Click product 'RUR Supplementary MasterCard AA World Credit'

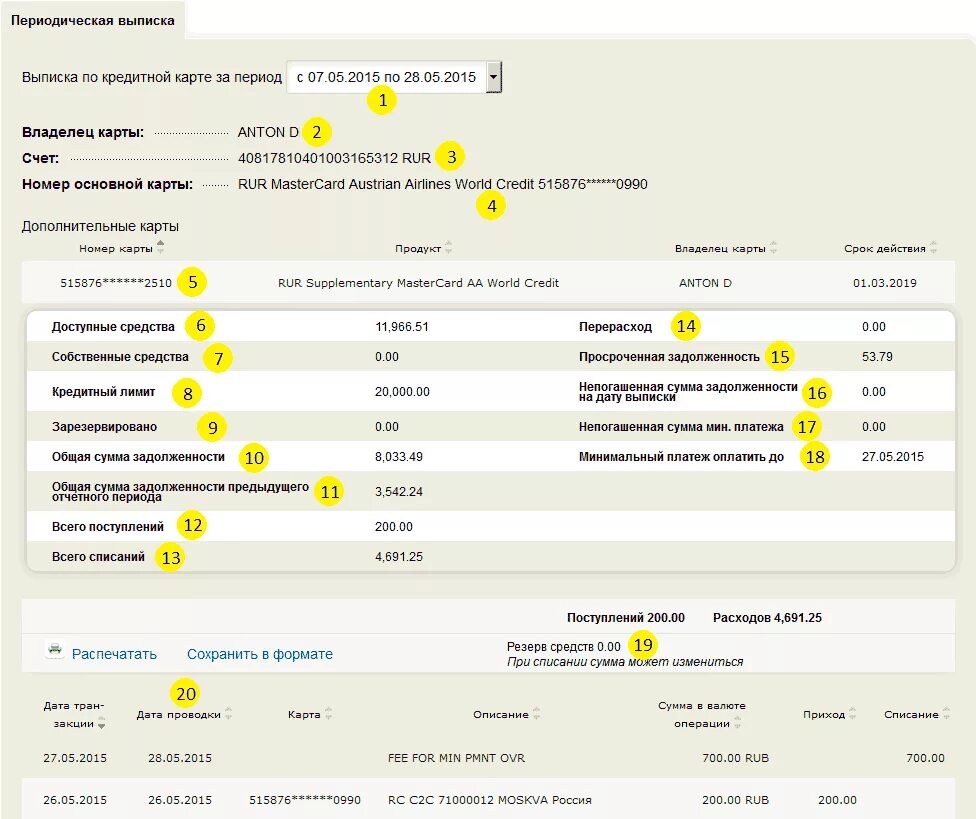pyautogui.click(x=418, y=283)
